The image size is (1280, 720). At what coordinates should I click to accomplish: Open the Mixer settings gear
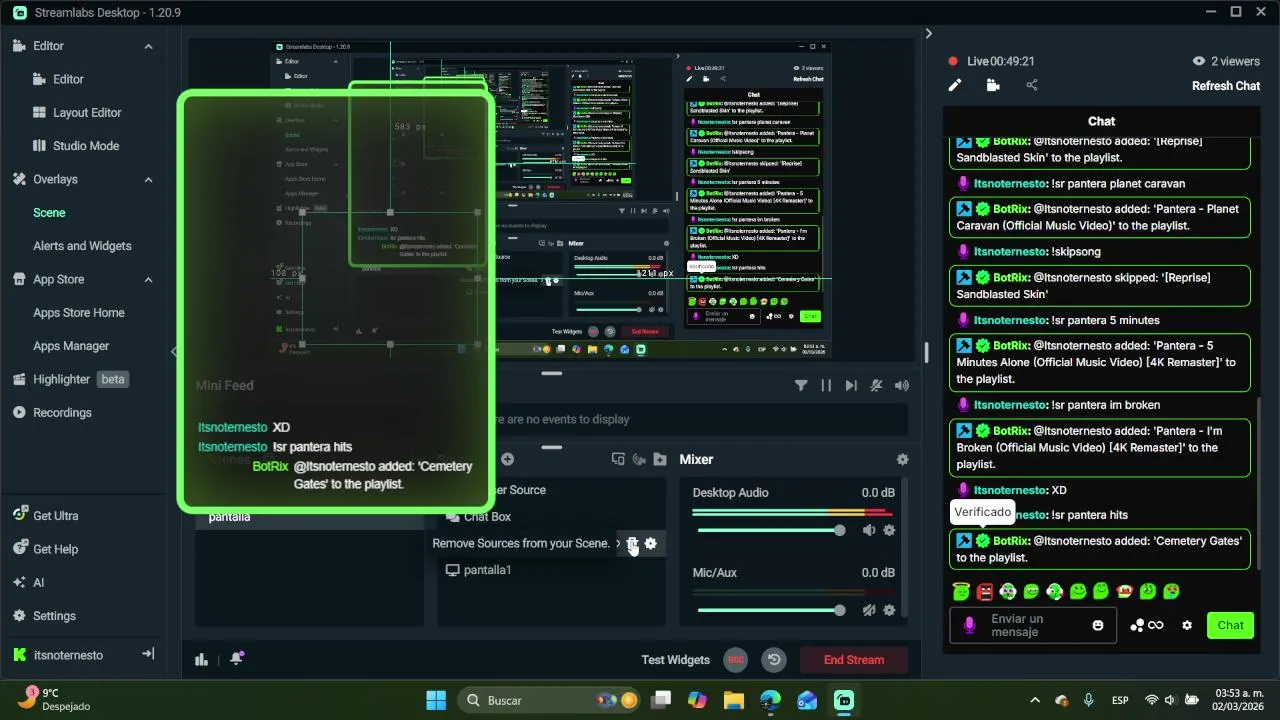[x=903, y=460]
